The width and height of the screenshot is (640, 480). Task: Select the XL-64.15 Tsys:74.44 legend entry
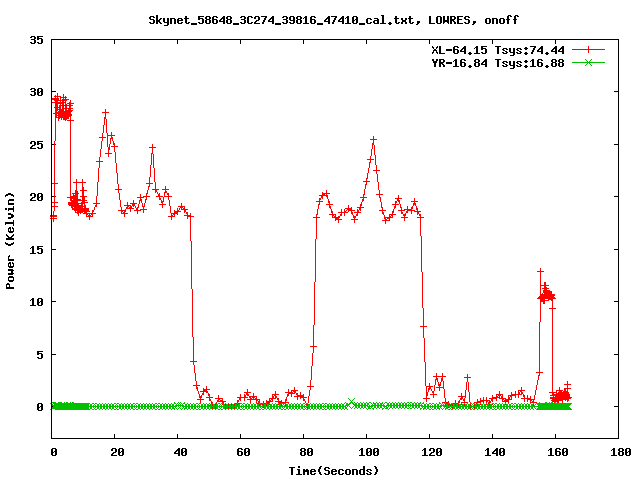(x=498, y=50)
